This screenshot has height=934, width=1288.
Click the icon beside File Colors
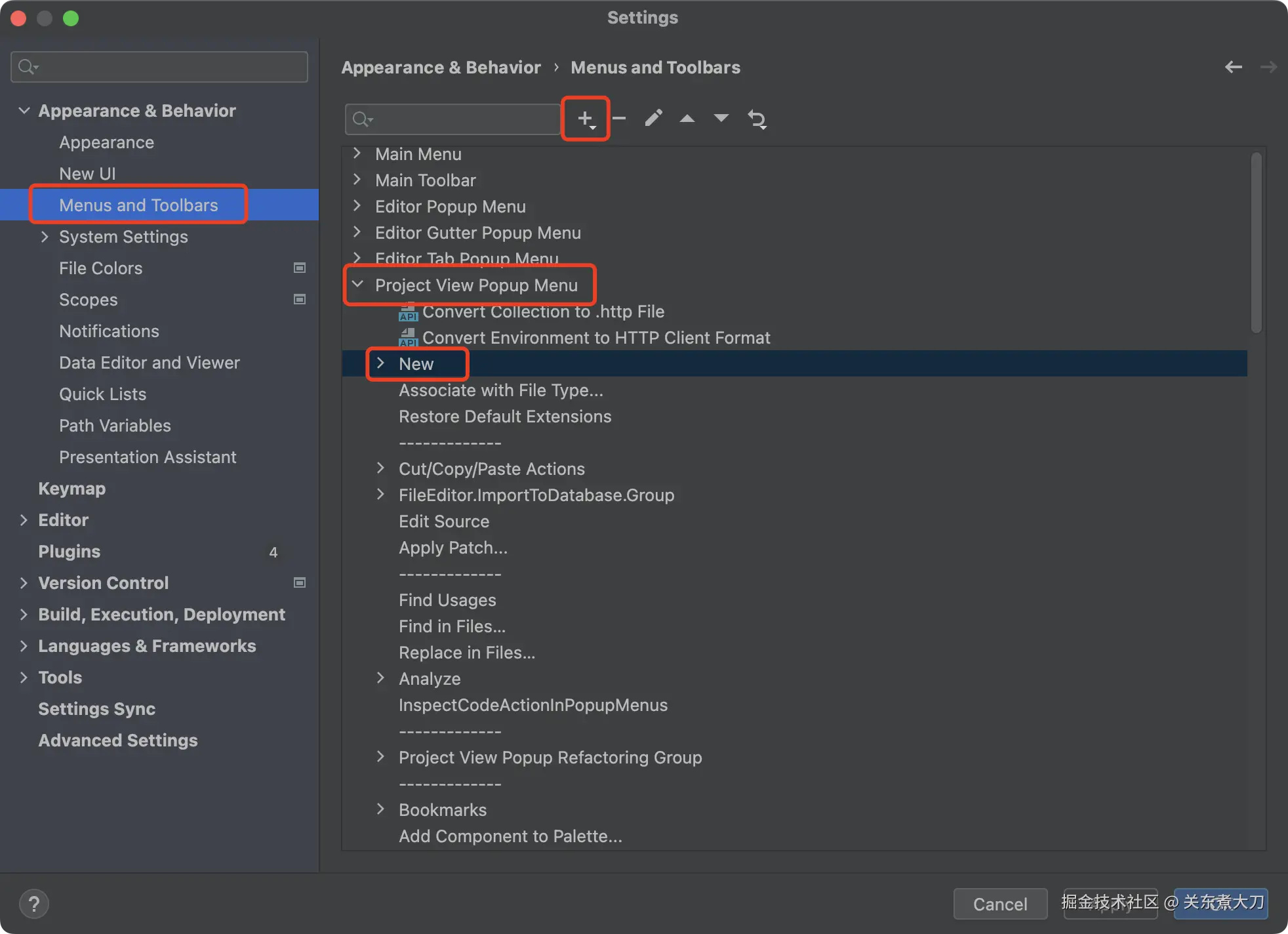300,268
